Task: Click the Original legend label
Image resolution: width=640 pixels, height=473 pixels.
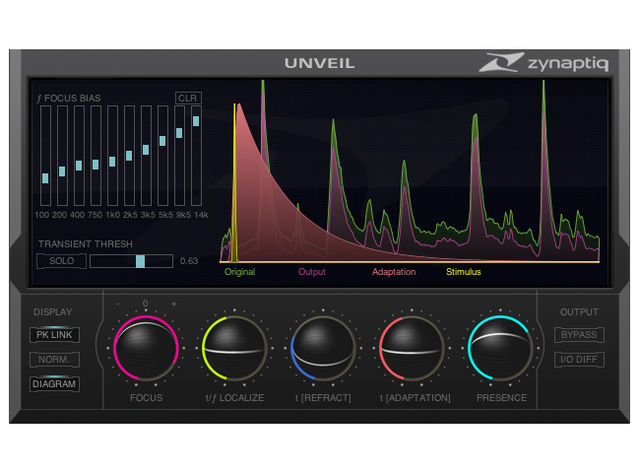Action: point(240,272)
